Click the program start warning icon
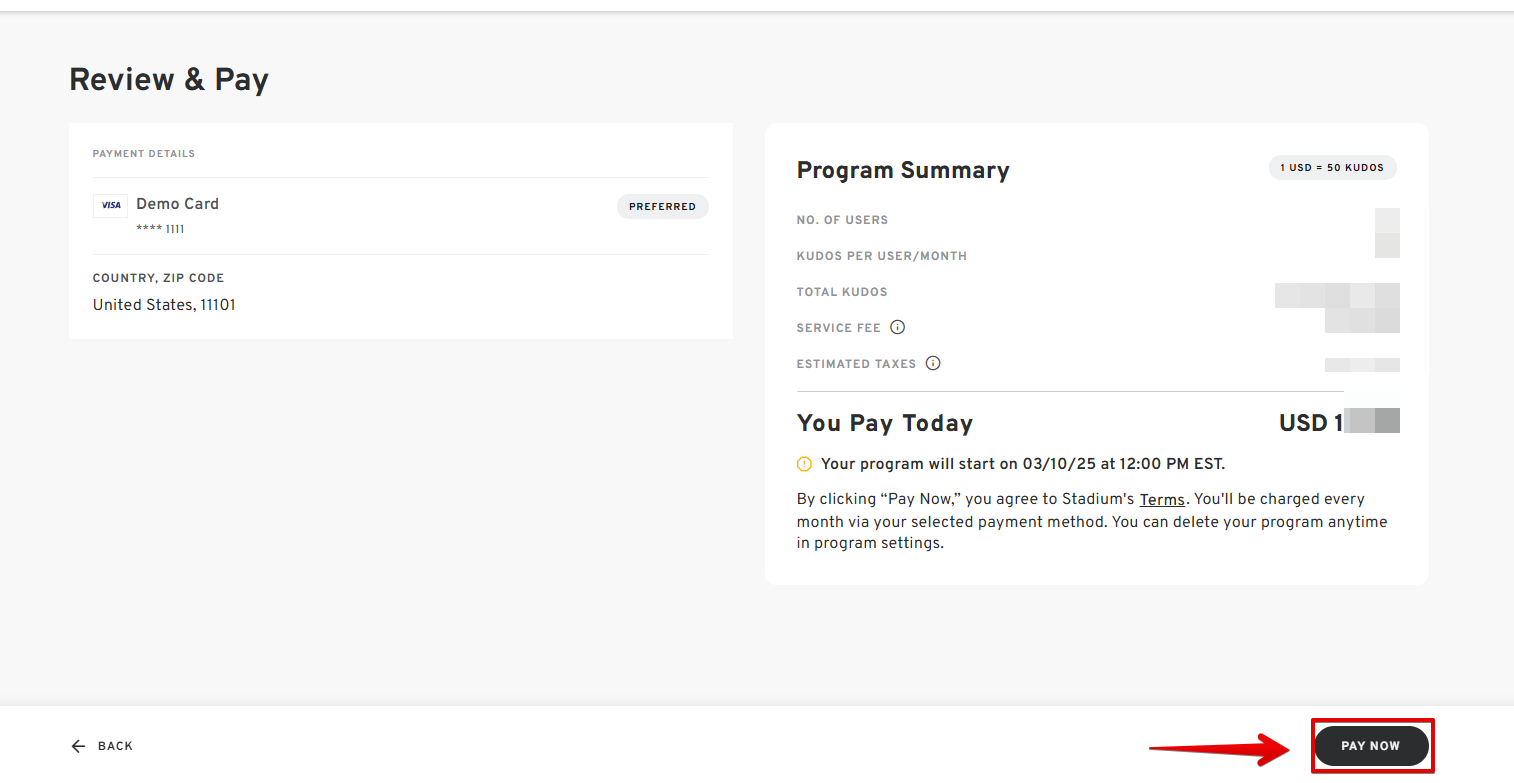The height and width of the screenshot is (783, 1514). pos(804,464)
